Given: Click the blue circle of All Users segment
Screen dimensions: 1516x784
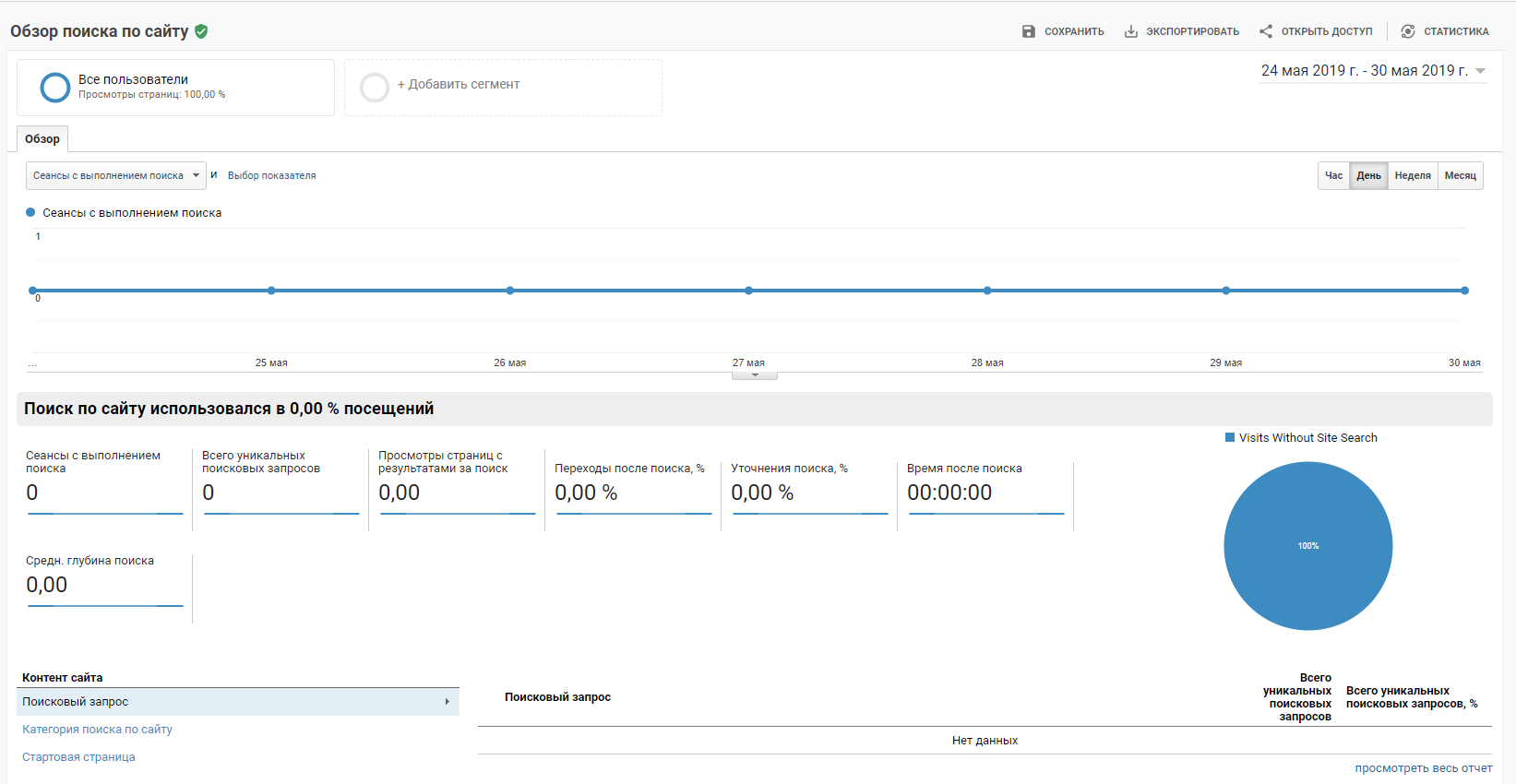Looking at the screenshot, I should 55,88.
